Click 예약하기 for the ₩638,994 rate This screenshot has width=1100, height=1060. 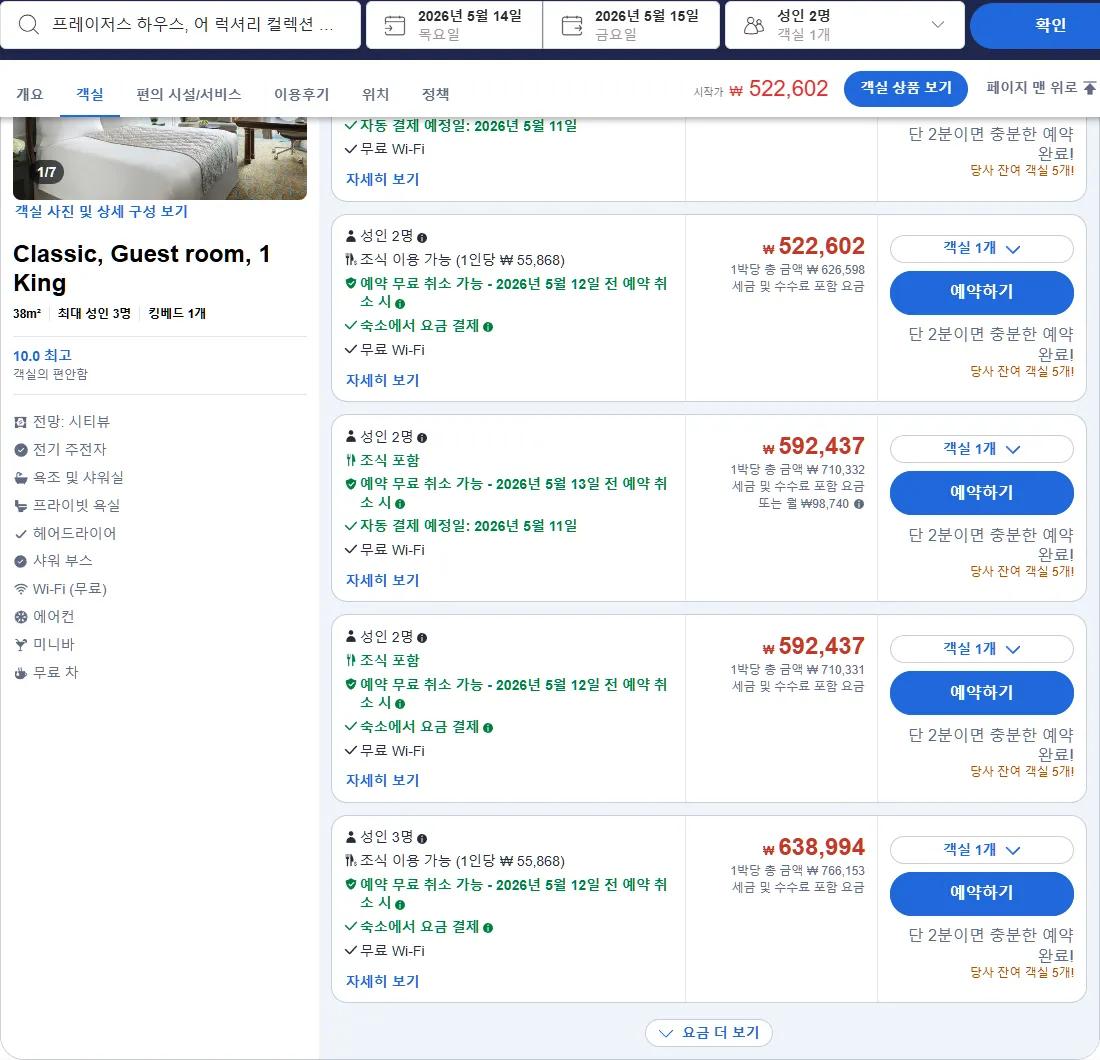pyautogui.click(x=981, y=893)
